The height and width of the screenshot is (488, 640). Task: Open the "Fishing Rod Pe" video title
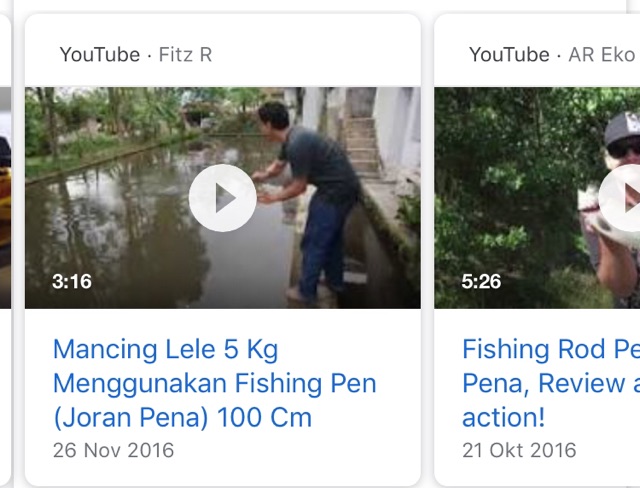click(550, 350)
